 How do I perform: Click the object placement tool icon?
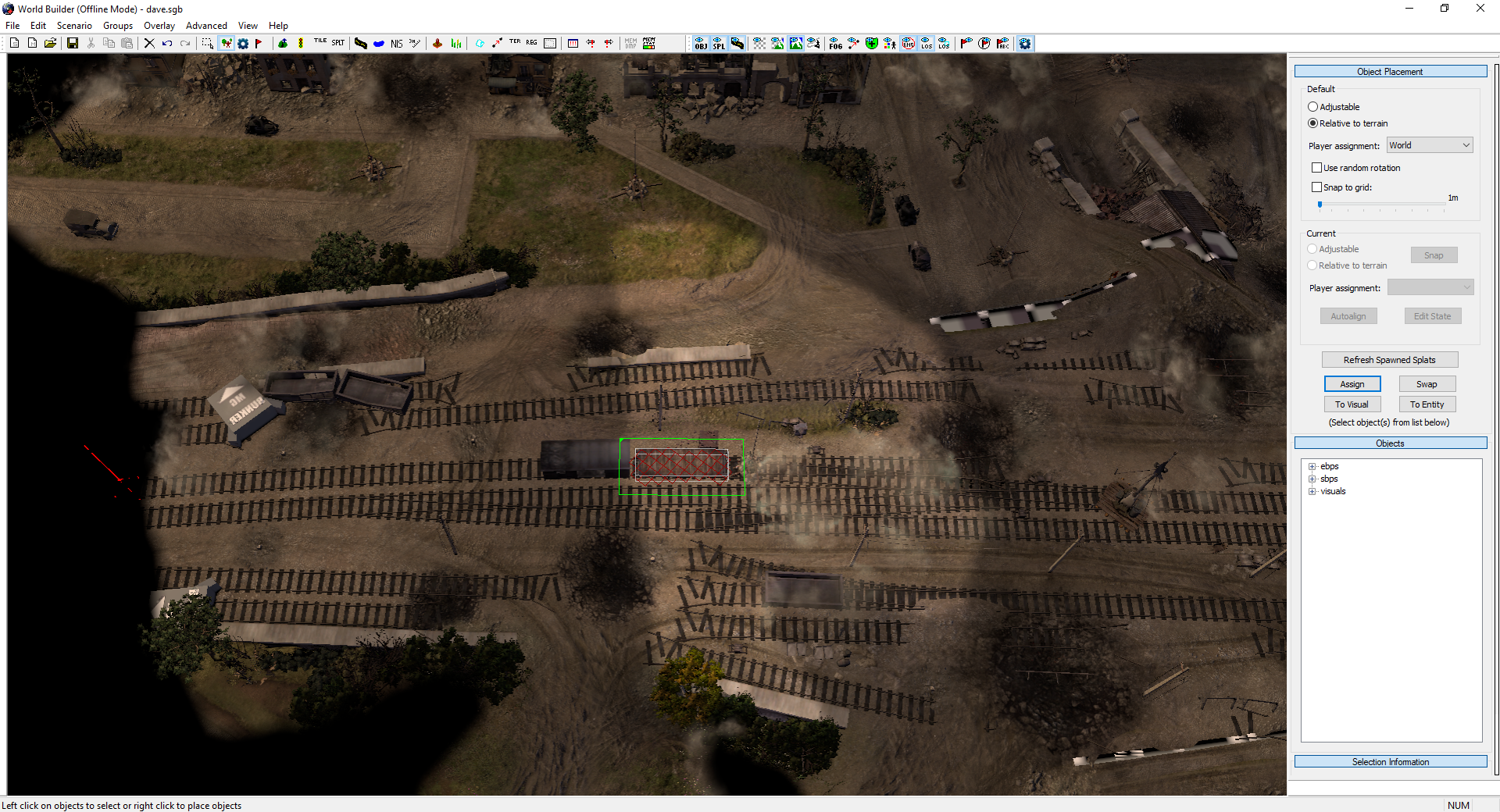click(226, 43)
